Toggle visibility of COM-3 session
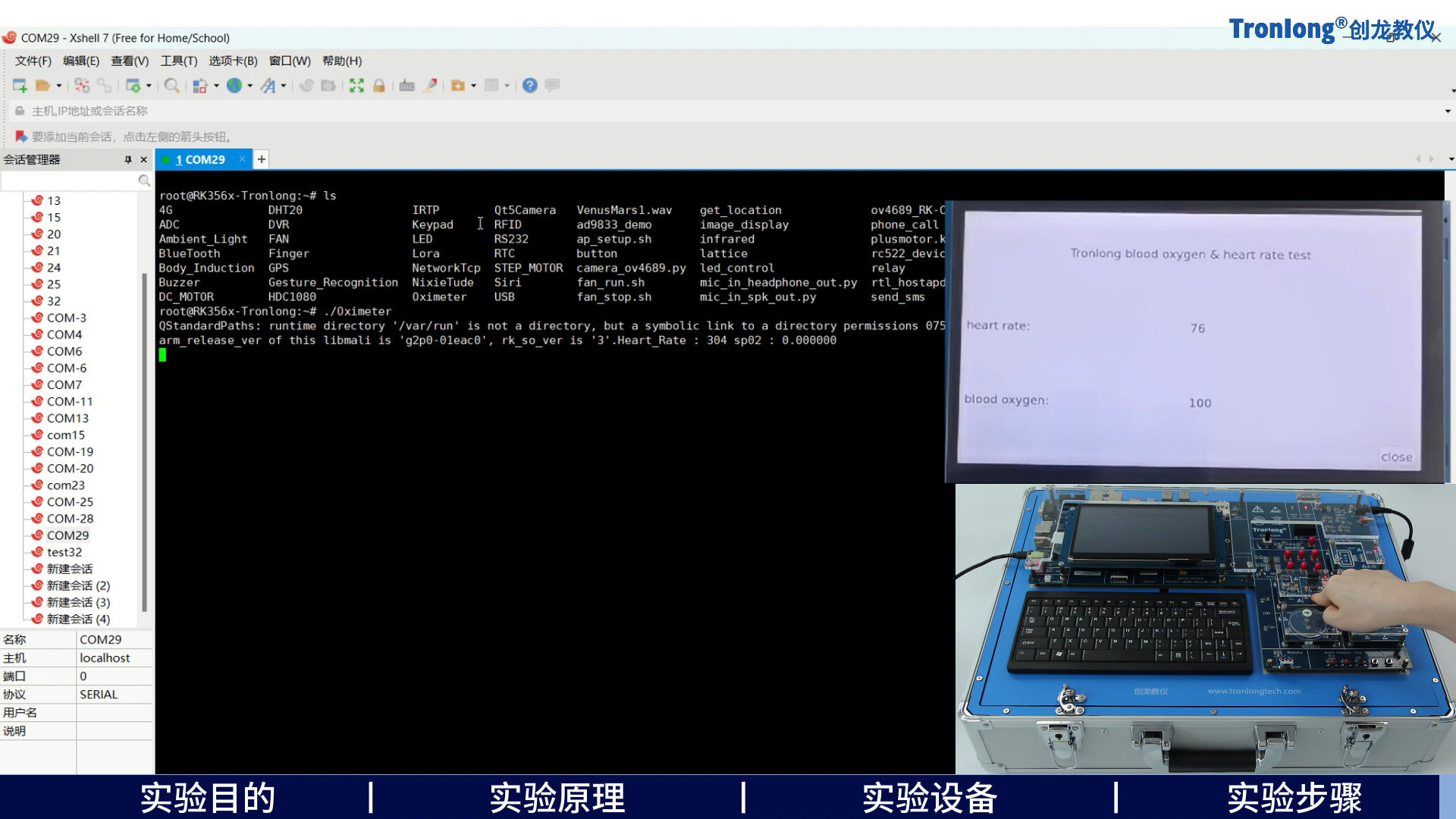Image resolution: width=1456 pixels, height=819 pixels. pyautogui.click(x=66, y=317)
